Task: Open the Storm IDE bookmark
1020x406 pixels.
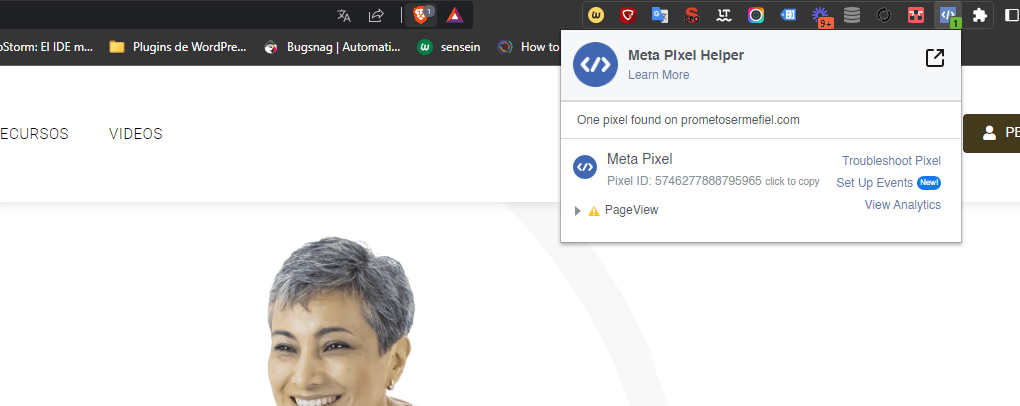Action: 46,47
